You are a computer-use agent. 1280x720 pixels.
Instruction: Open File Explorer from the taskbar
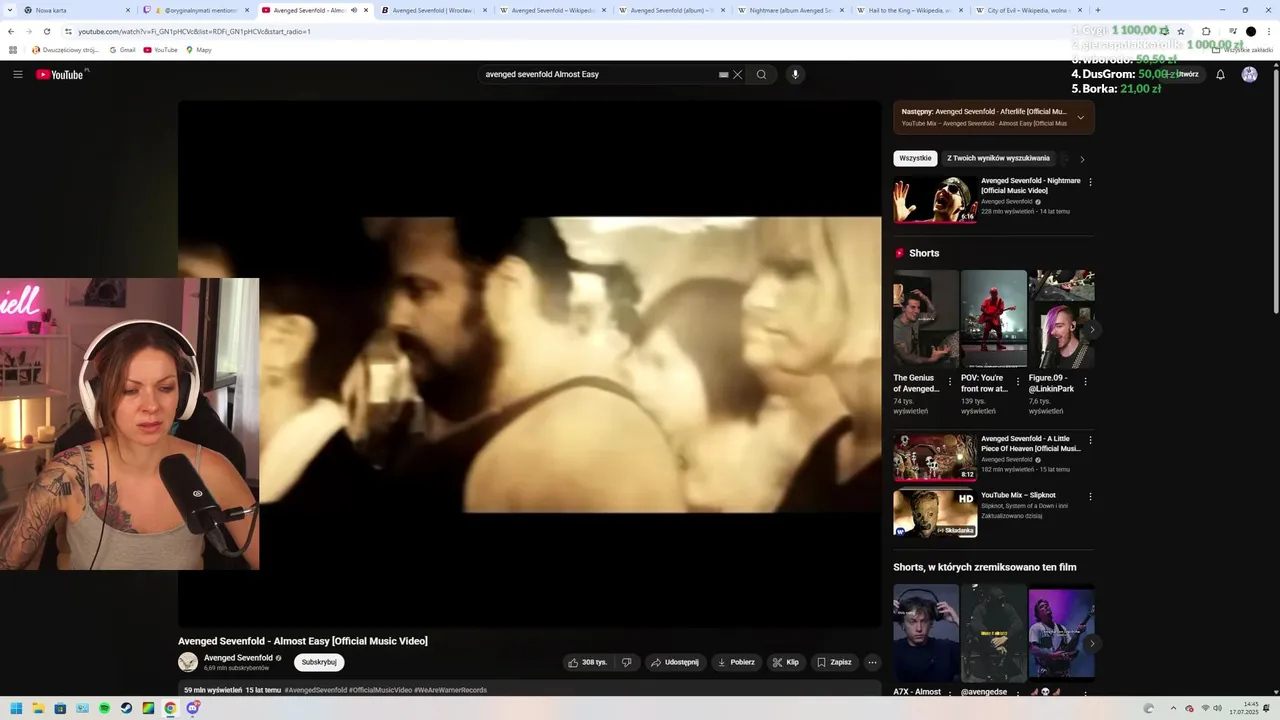coord(38,708)
